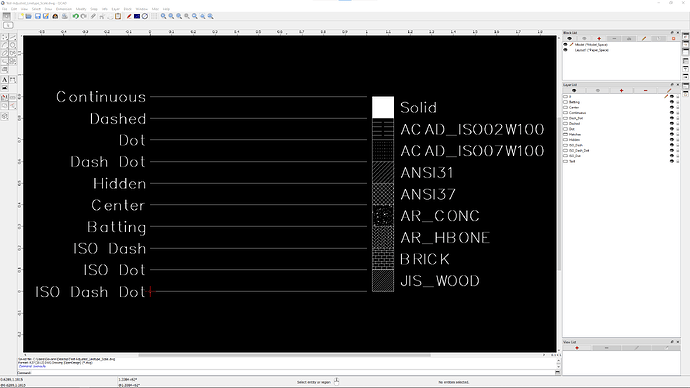
Task: Toggle draft mode with the red pencil icon
Action: [x=129, y=16]
